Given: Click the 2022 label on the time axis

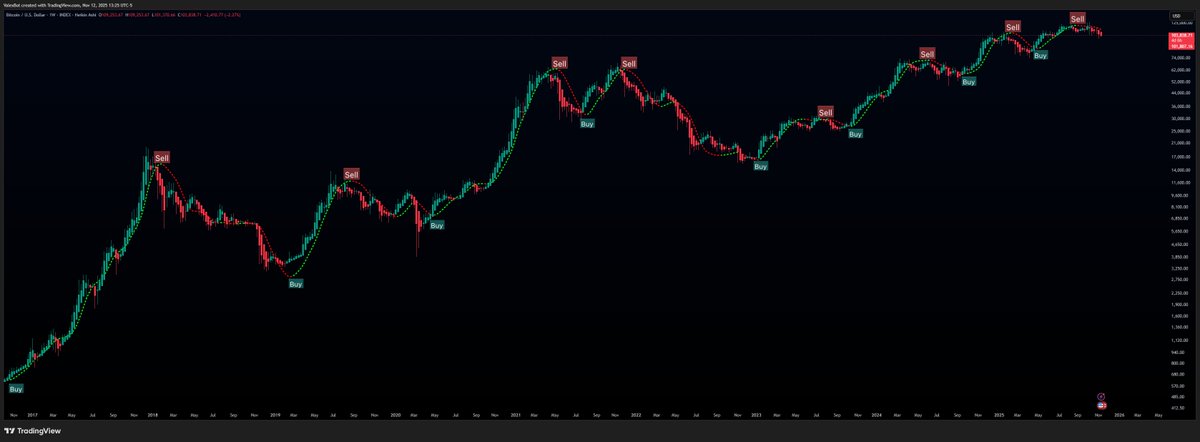Looking at the screenshot, I should click(x=636, y=414).
